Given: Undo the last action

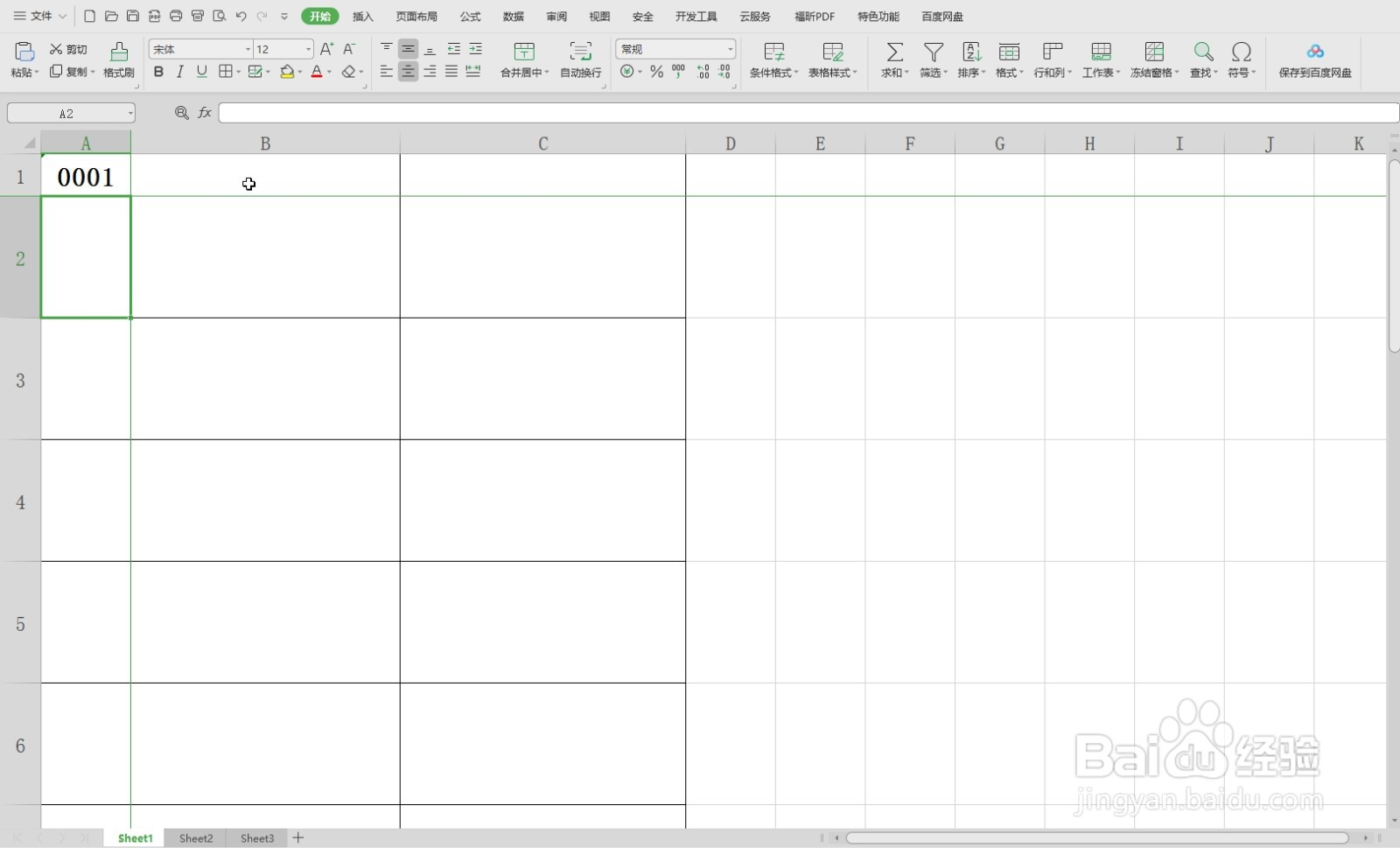Looking at the screenshot, I should coord(241,16).
